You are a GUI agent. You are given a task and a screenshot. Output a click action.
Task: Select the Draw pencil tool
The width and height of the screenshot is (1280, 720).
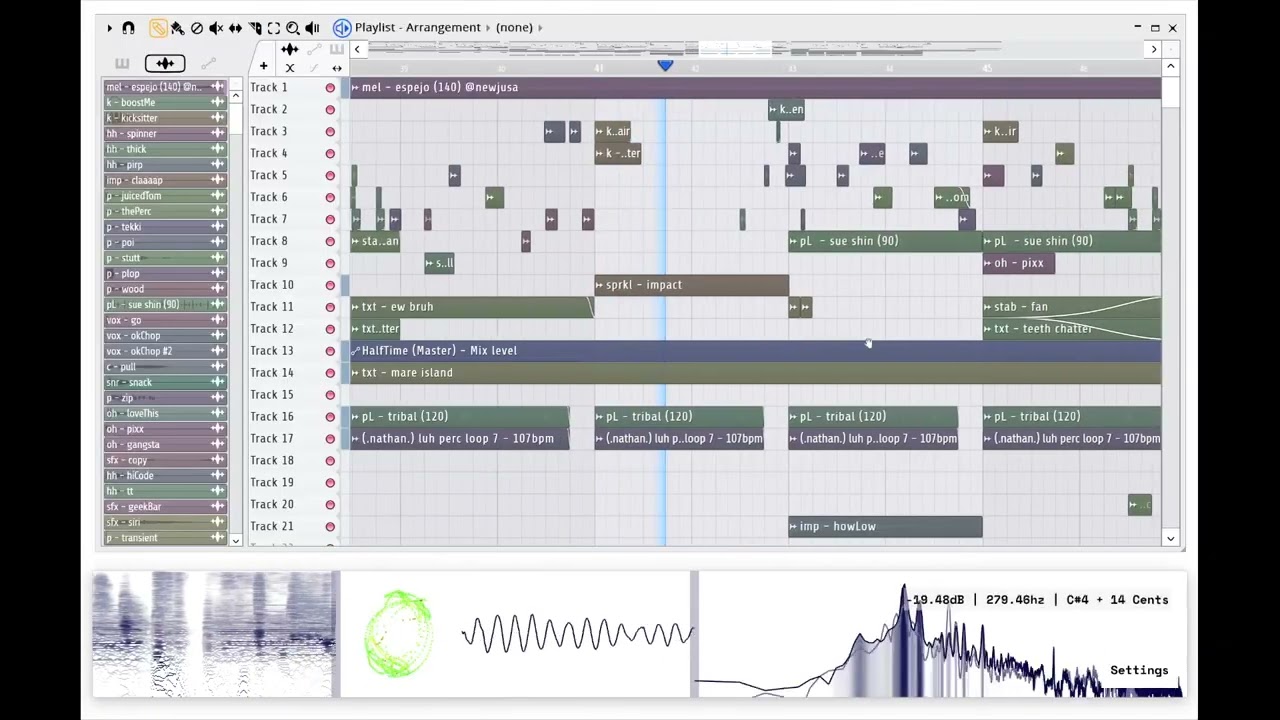point(158,28)
